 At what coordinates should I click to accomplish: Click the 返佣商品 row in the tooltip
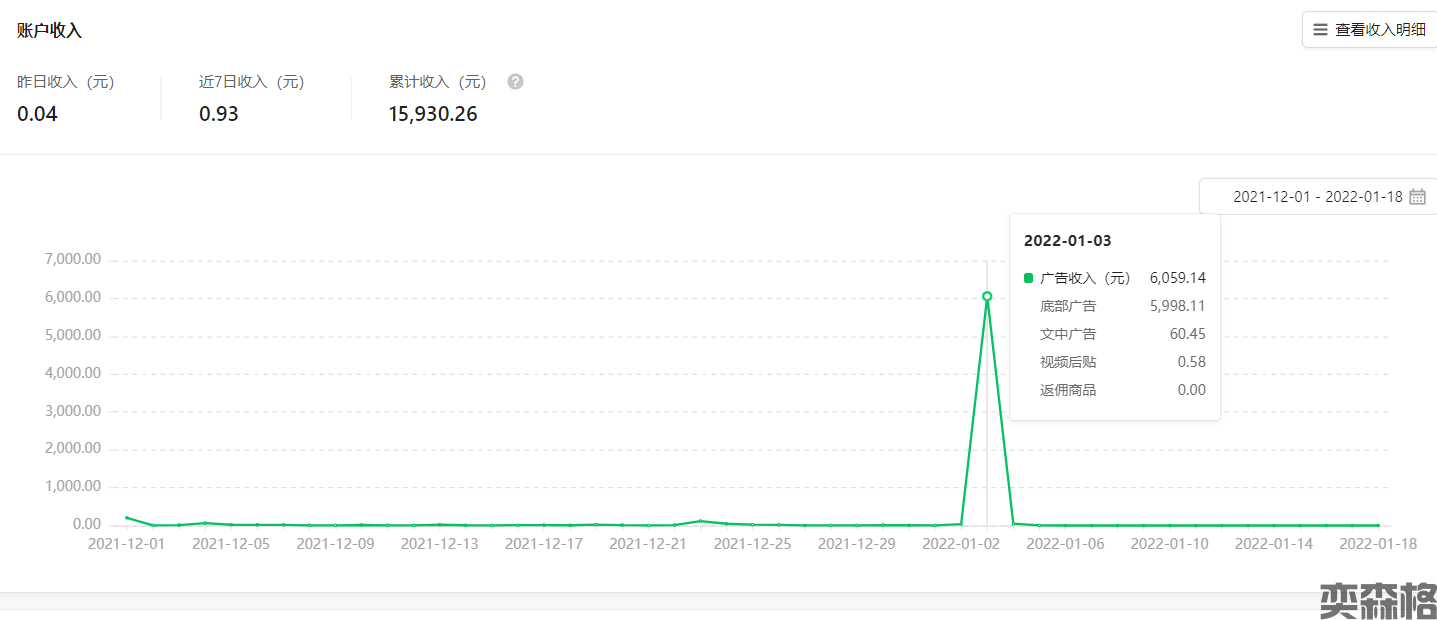tap(1114, 390)
